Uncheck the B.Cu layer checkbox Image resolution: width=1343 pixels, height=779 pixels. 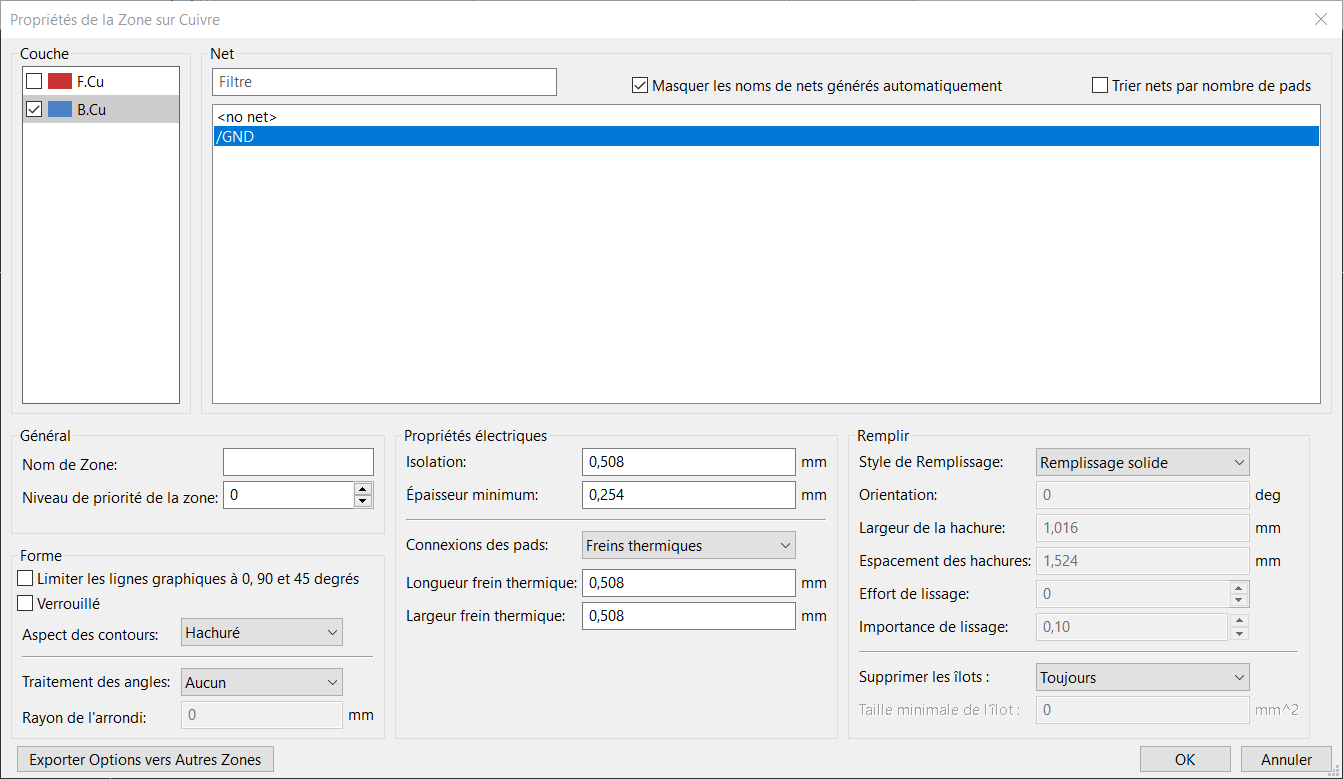34,110
